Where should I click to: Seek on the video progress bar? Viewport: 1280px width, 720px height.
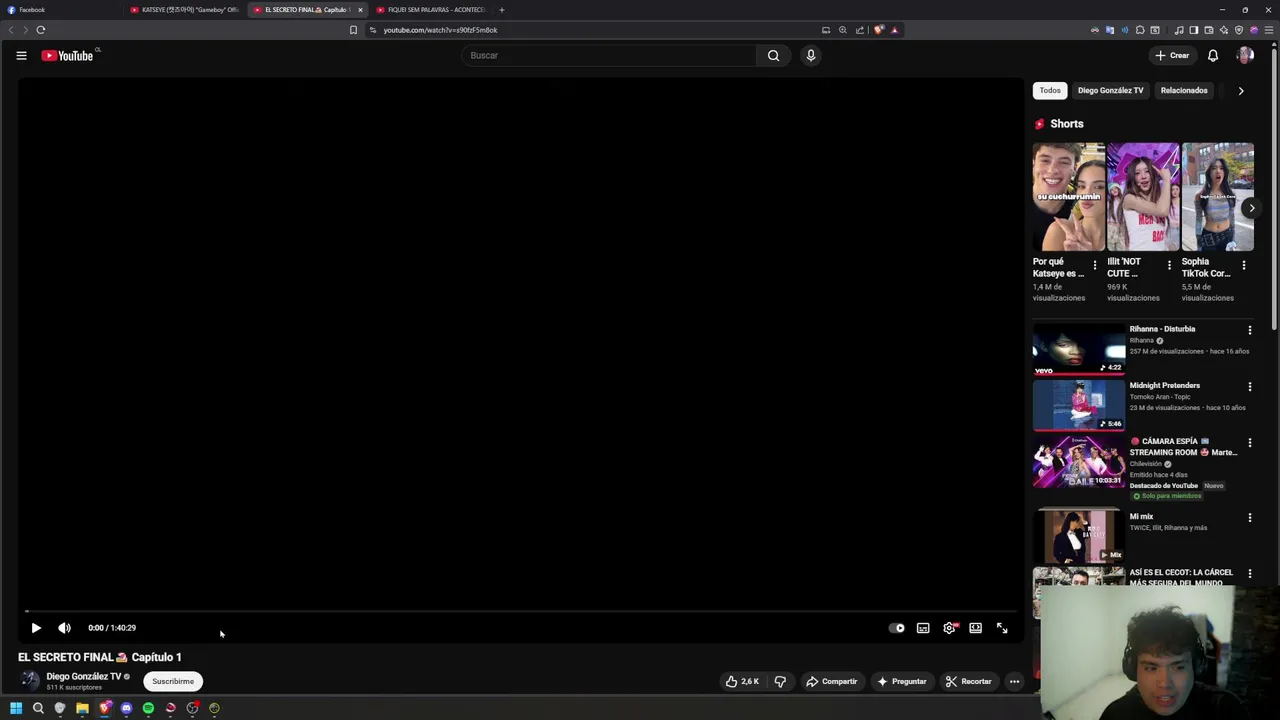click(x=521, y=610)
